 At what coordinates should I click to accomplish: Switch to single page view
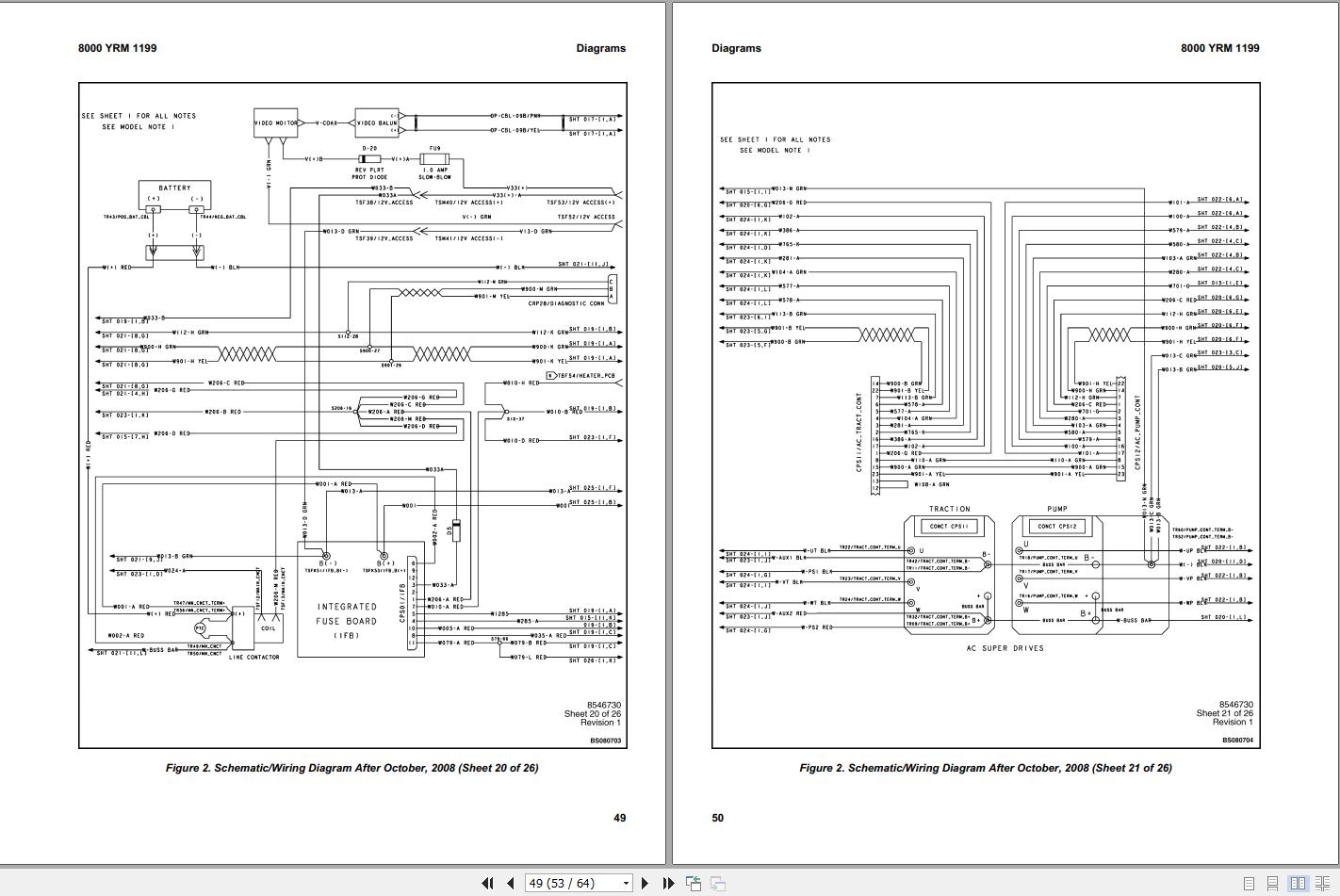(1249, 883)
